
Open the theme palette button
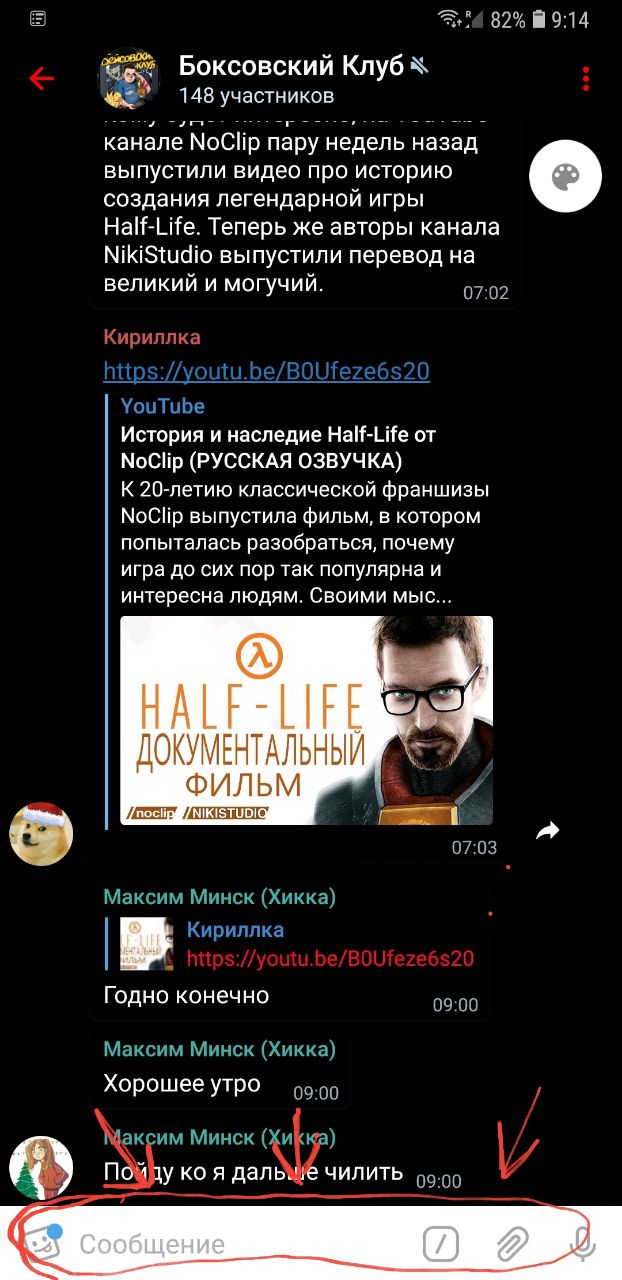tap(593, 177)
